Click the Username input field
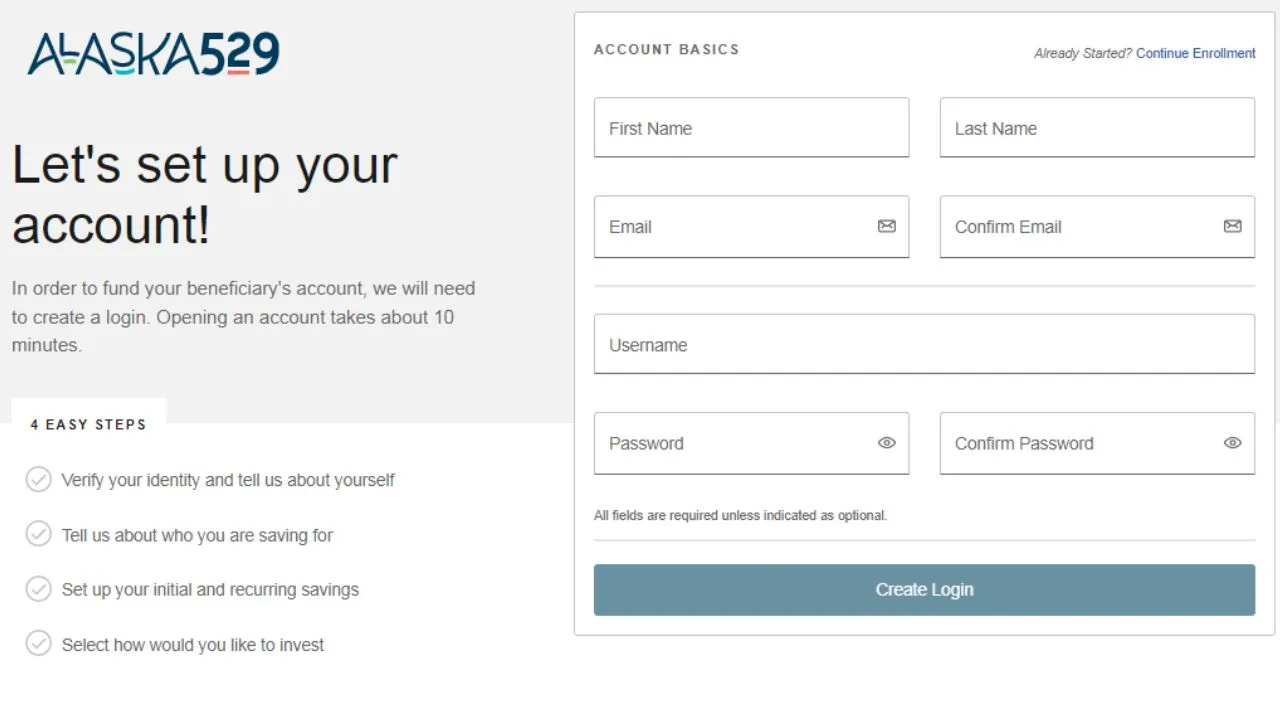1280x720 pixels. [924, 344]
